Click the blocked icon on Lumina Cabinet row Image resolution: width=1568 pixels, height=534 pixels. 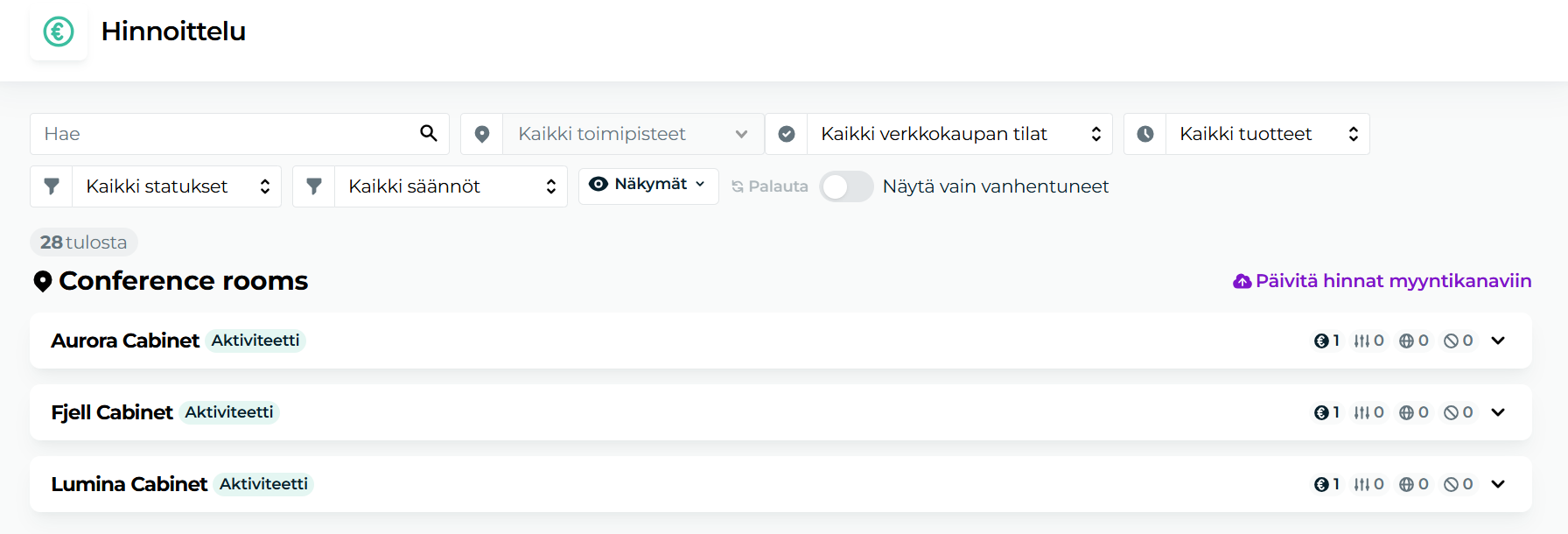(1451, 484)
